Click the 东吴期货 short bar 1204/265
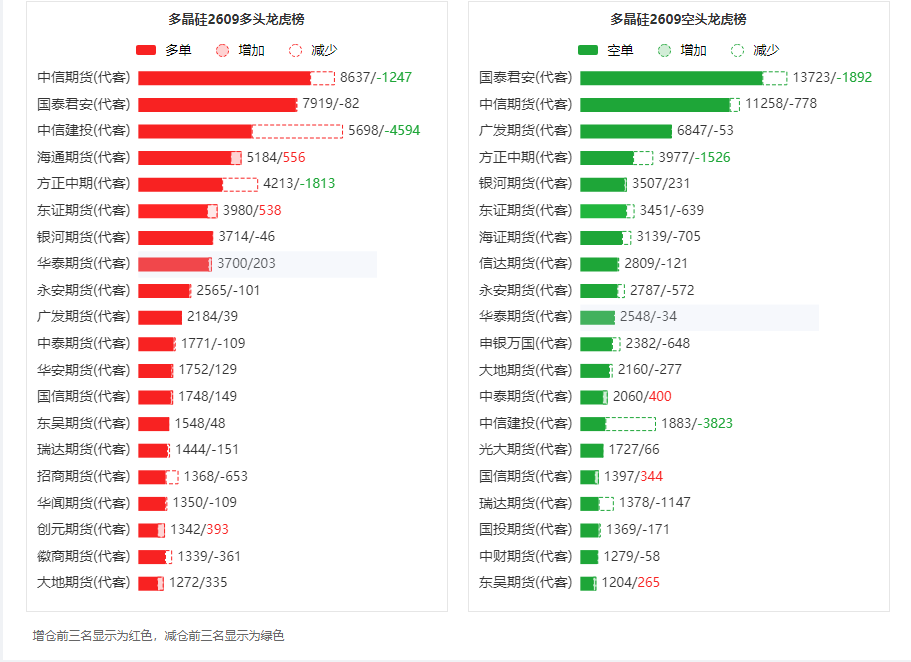The width and height of the screenshot is (911, 662). point(589,584)
